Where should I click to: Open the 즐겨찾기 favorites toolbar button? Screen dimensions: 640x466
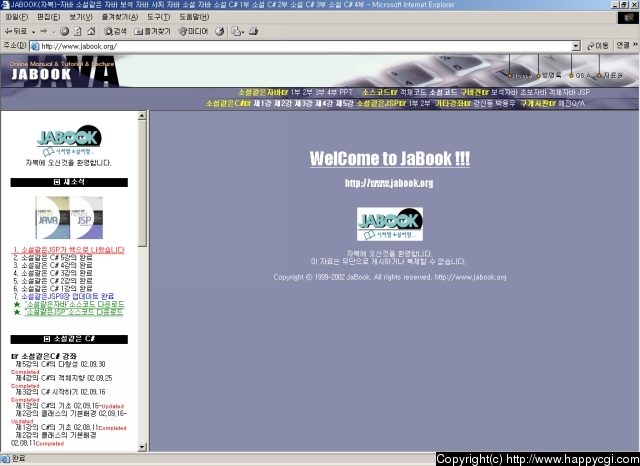(152, 31)
